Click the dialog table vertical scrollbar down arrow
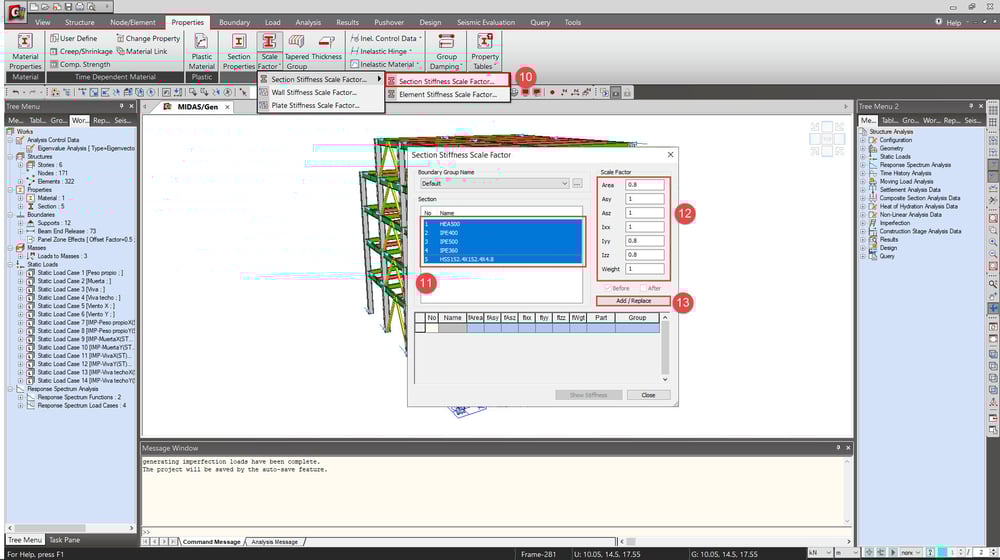This screenshot has width=1000, height=560. (665, 379)
